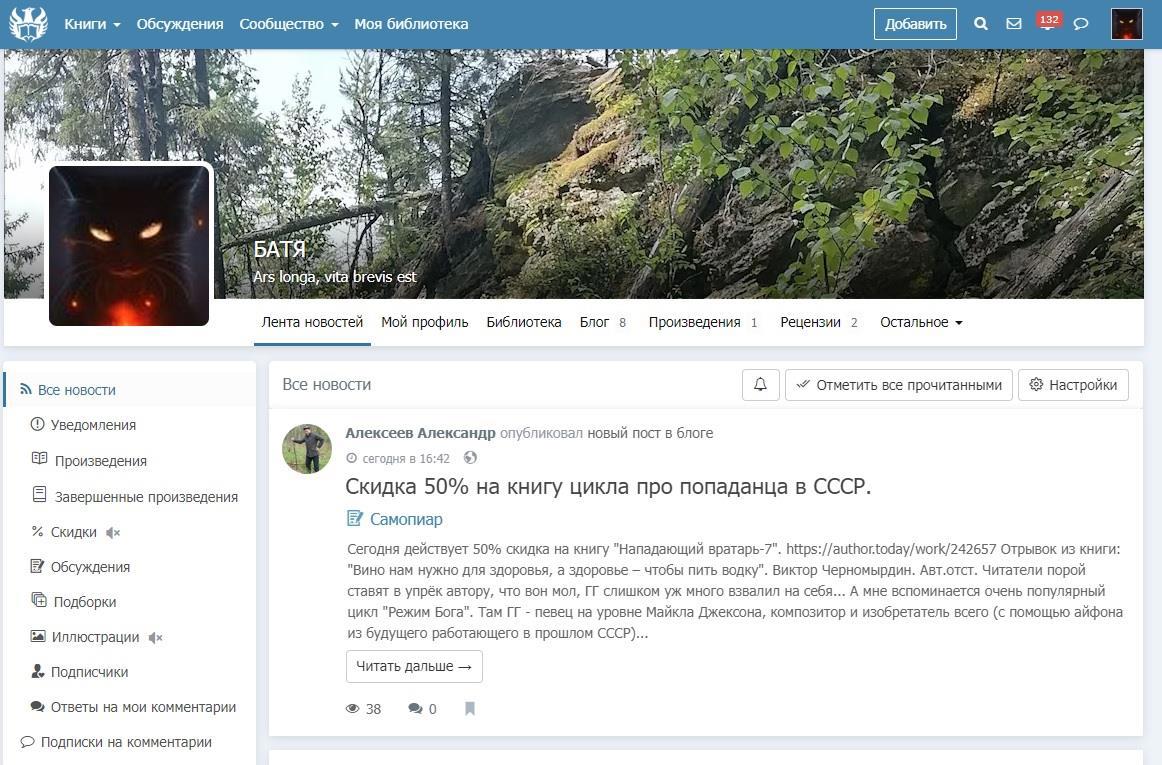1162x765 pixels.
Task: Expand the Сообщество dropdown menu
Action: [288, 24]
